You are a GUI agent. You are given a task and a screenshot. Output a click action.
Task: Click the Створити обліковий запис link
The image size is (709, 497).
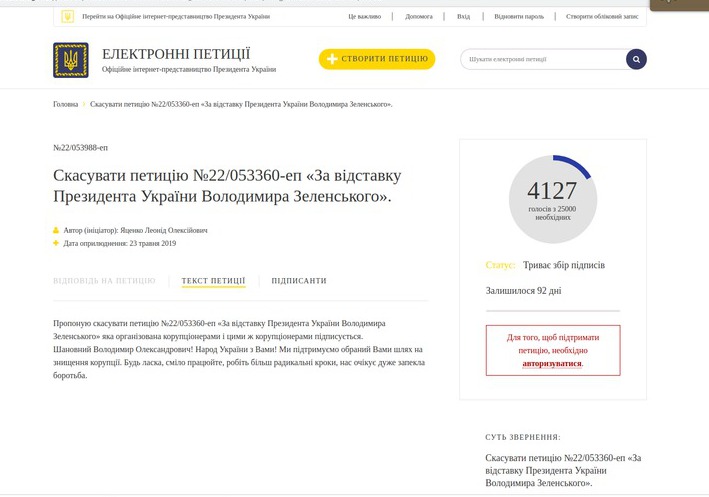[x=602, y=17]
